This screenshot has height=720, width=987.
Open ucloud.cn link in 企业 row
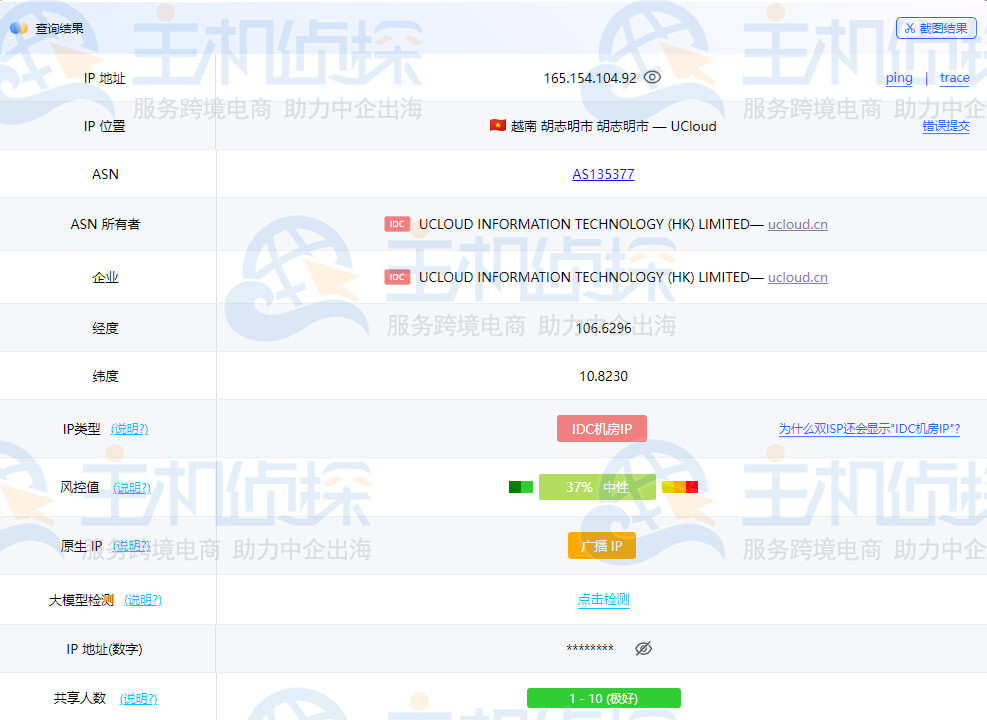(797, 277)
